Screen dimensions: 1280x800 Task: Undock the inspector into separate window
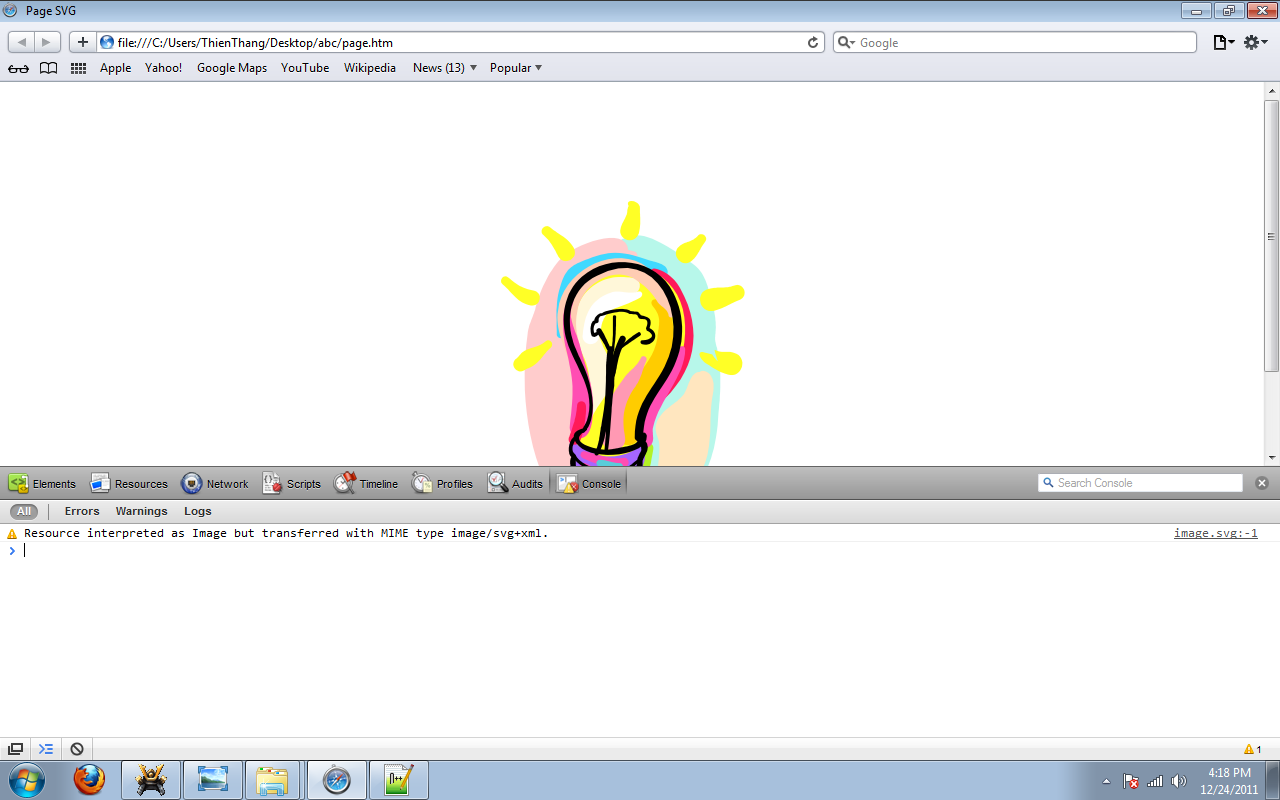pos(16,749)
